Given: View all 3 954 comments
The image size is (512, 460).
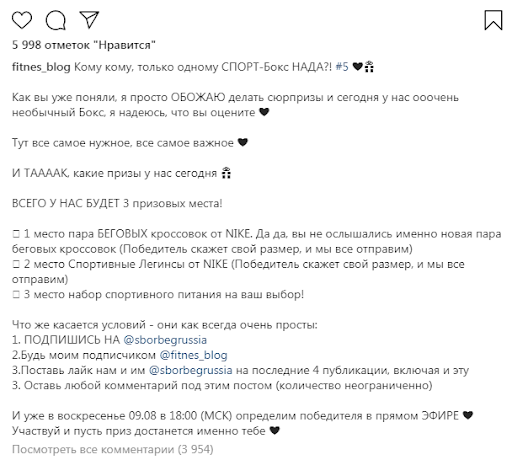Looking at the screenshot, I should click(x=113, y=450).
